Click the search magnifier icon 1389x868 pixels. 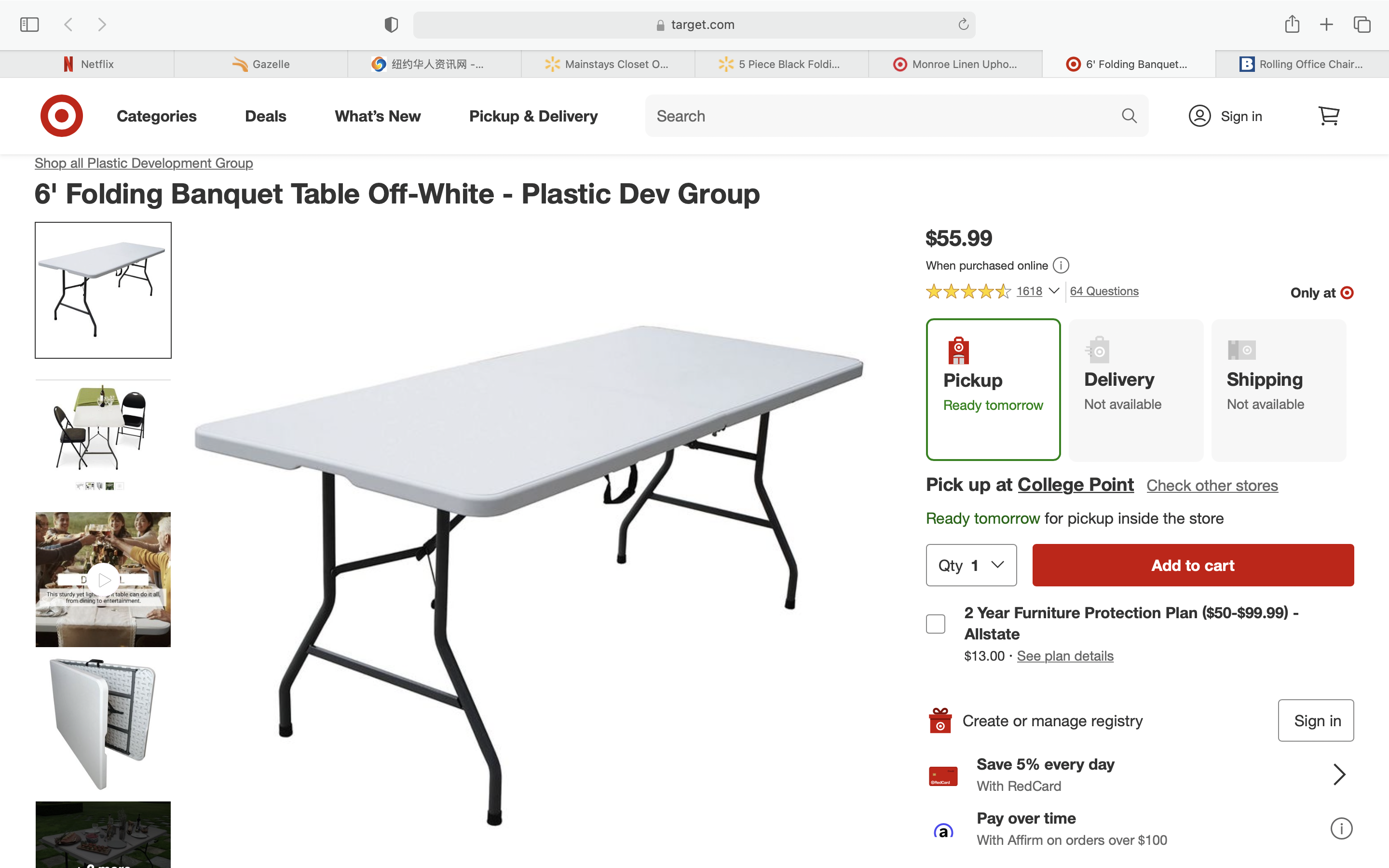tap(1129, 116)
